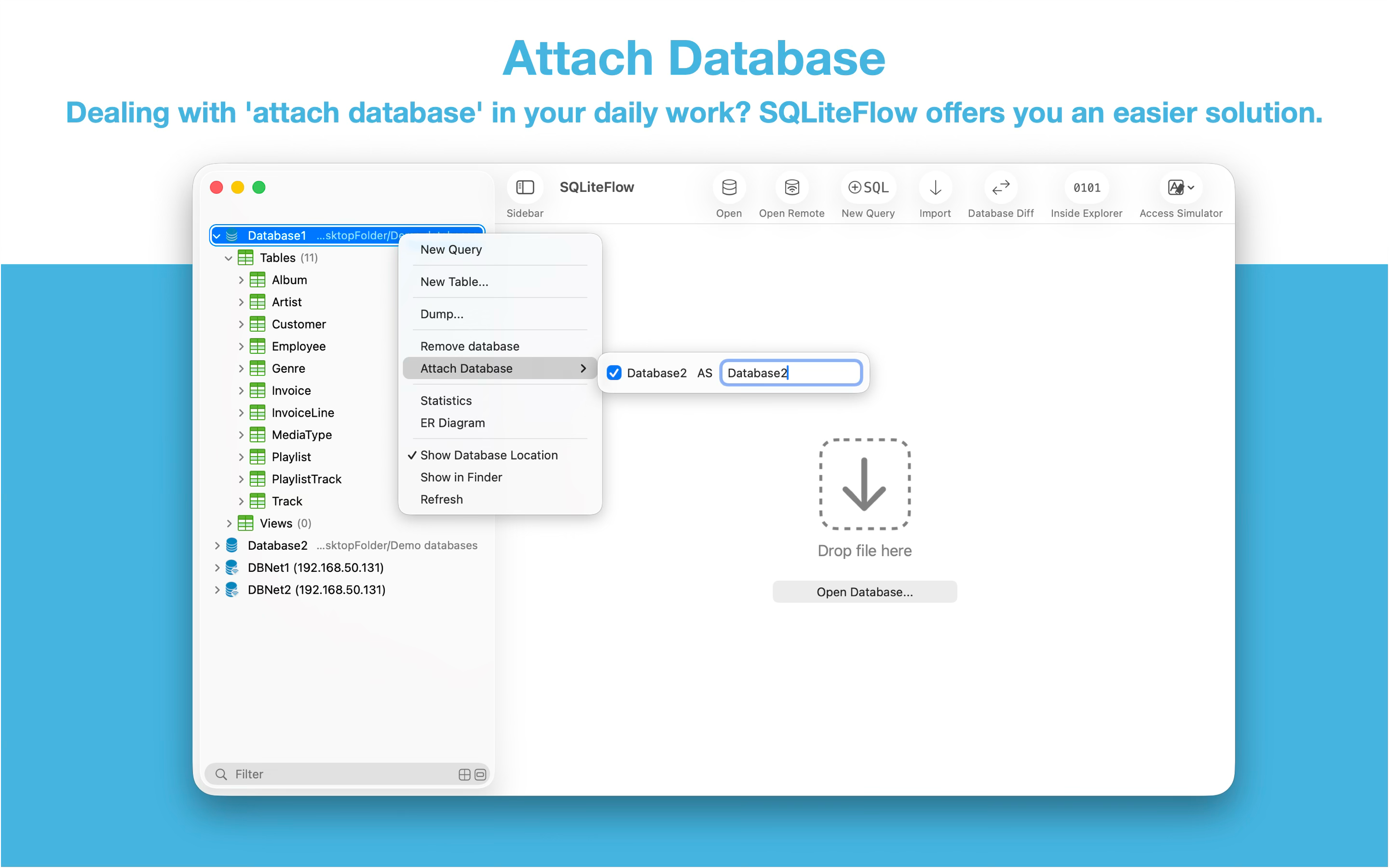Click the alias text field Database2
The image size is (1389, 868).
point(791,373)
